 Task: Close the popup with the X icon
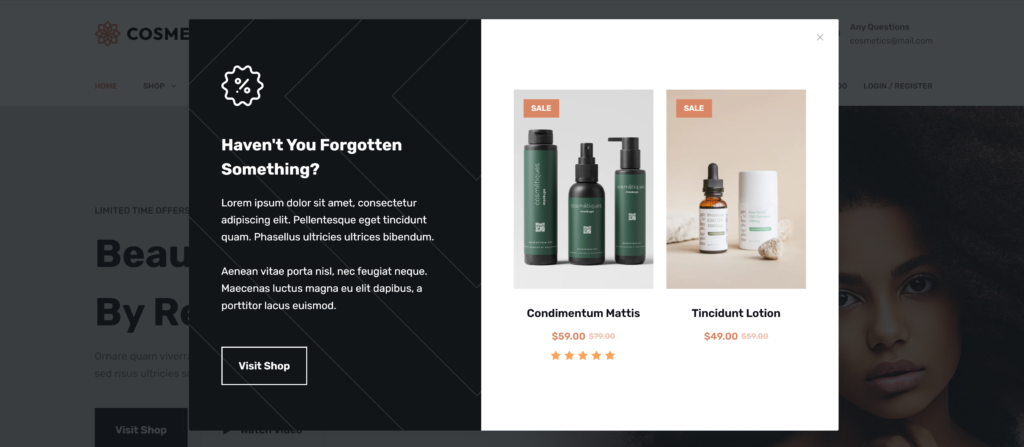(x=820, y=37)
